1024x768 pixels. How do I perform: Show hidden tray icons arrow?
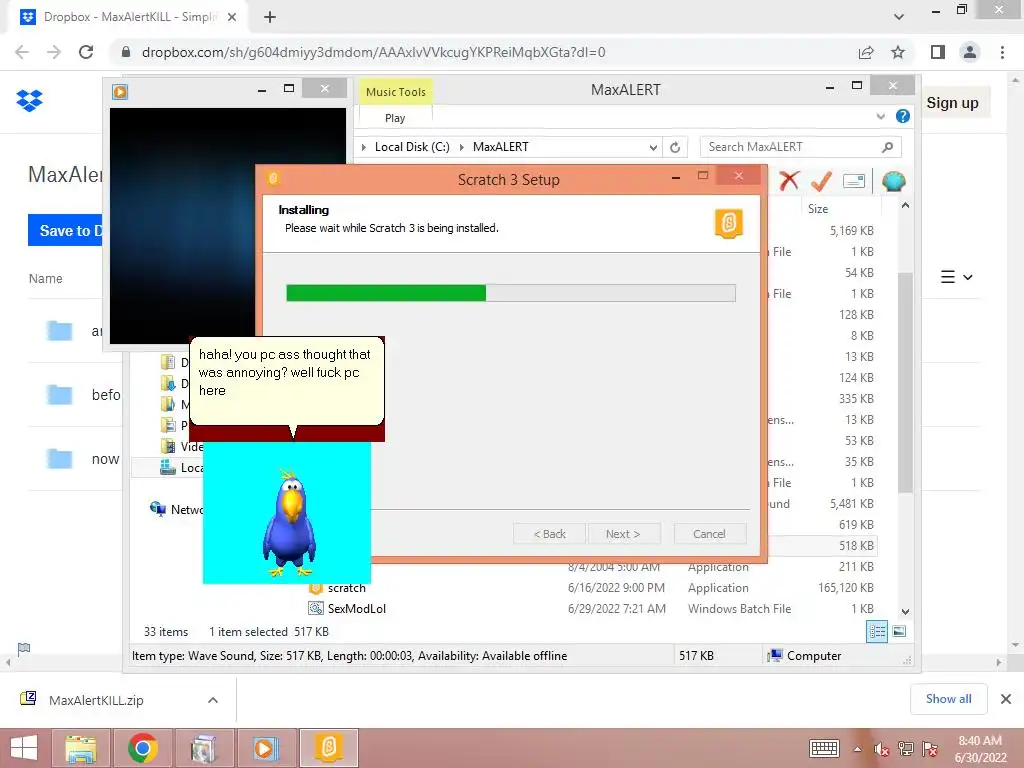coord(857,749)
